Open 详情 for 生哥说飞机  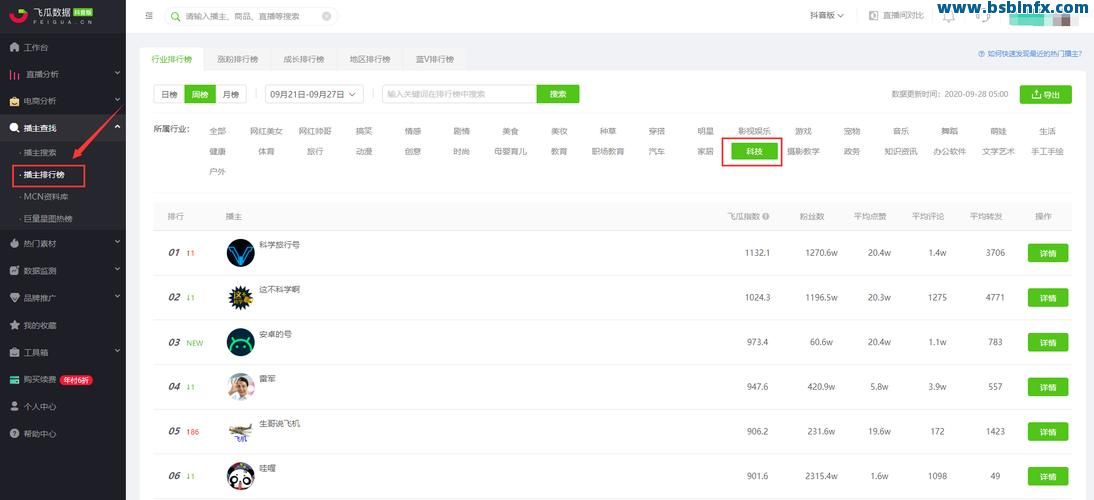[1048, 432]
